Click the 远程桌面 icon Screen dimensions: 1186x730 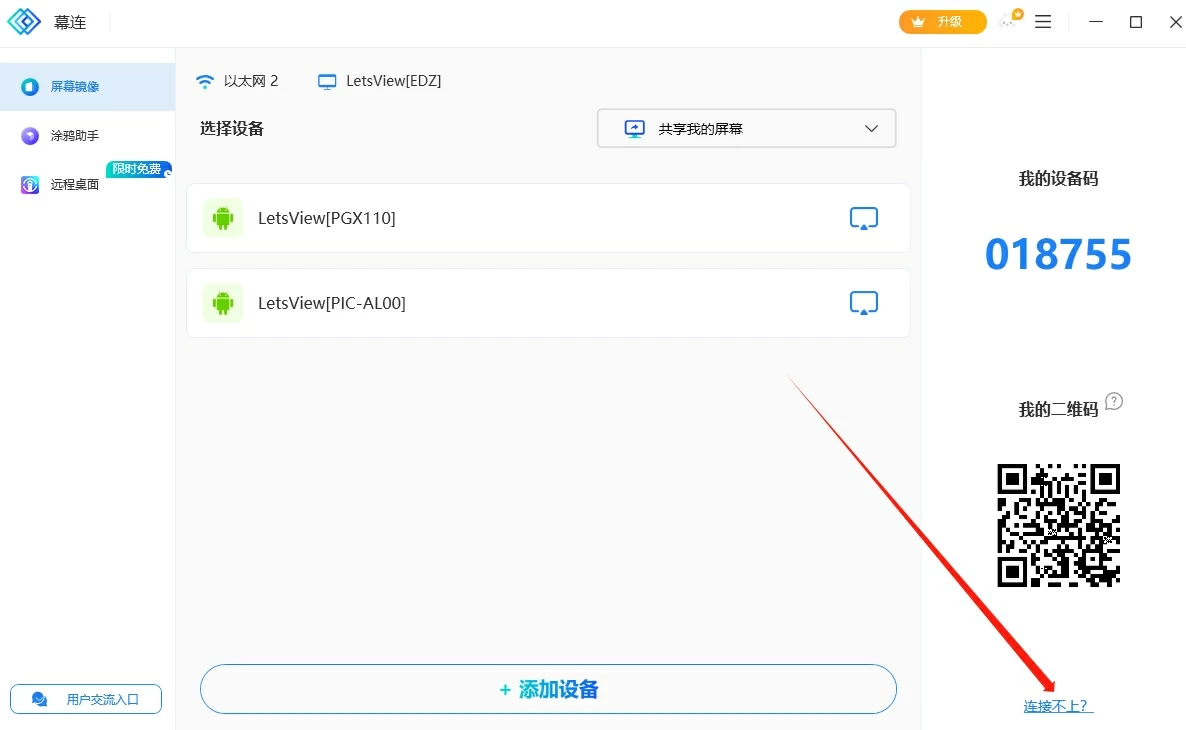pyautogui.click(x=29, y=185)
